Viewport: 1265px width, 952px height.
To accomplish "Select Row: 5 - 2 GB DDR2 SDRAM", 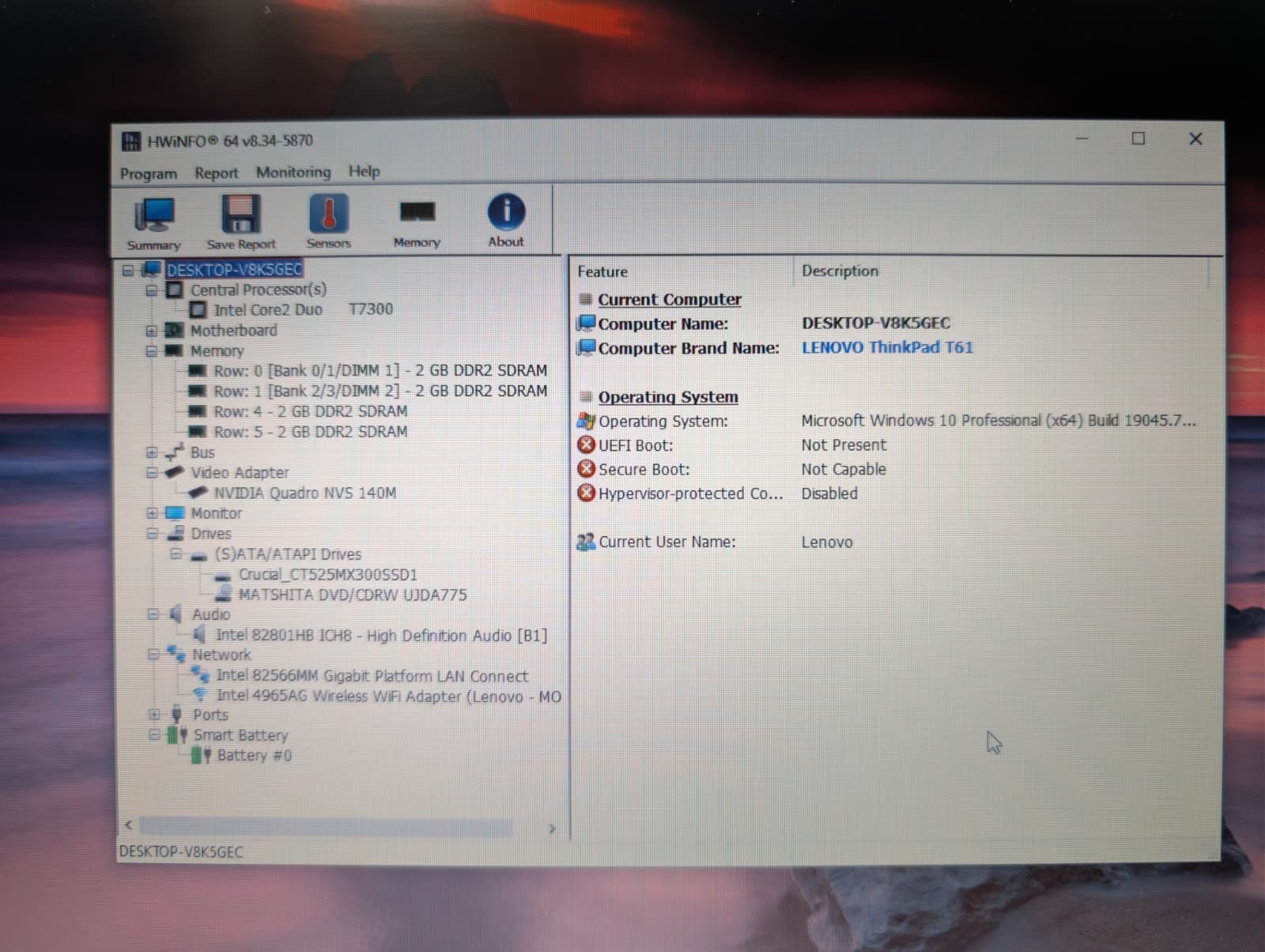I will point(311,433).
